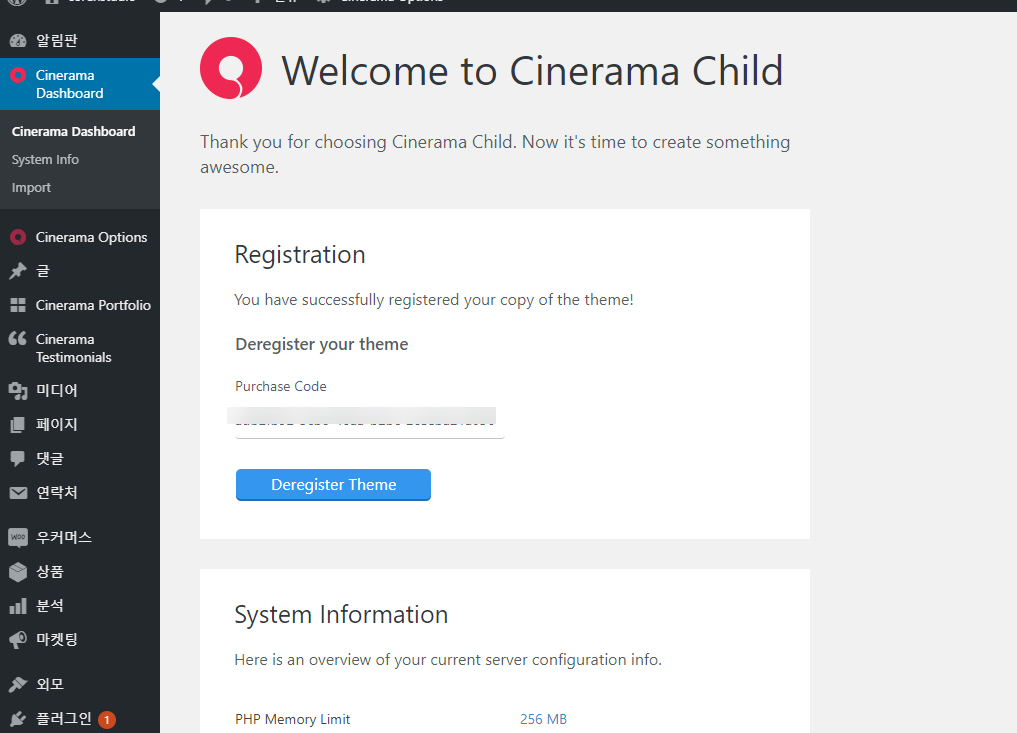Click the Cinerama Options sidebar icon
Image resolution: width=1017 pixels, height=733 pixels.
pos(18,237)
